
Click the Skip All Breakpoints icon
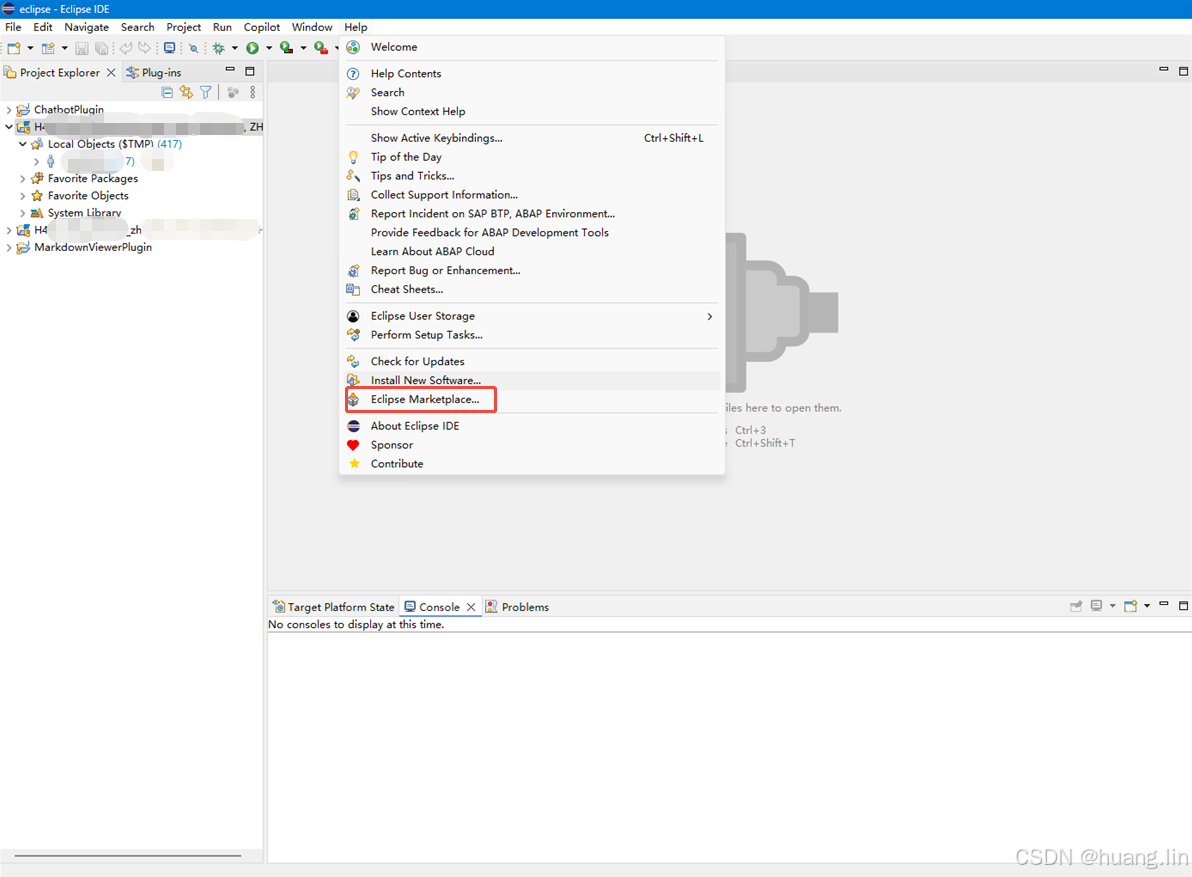pyautogui.click(x=194, y=48)
